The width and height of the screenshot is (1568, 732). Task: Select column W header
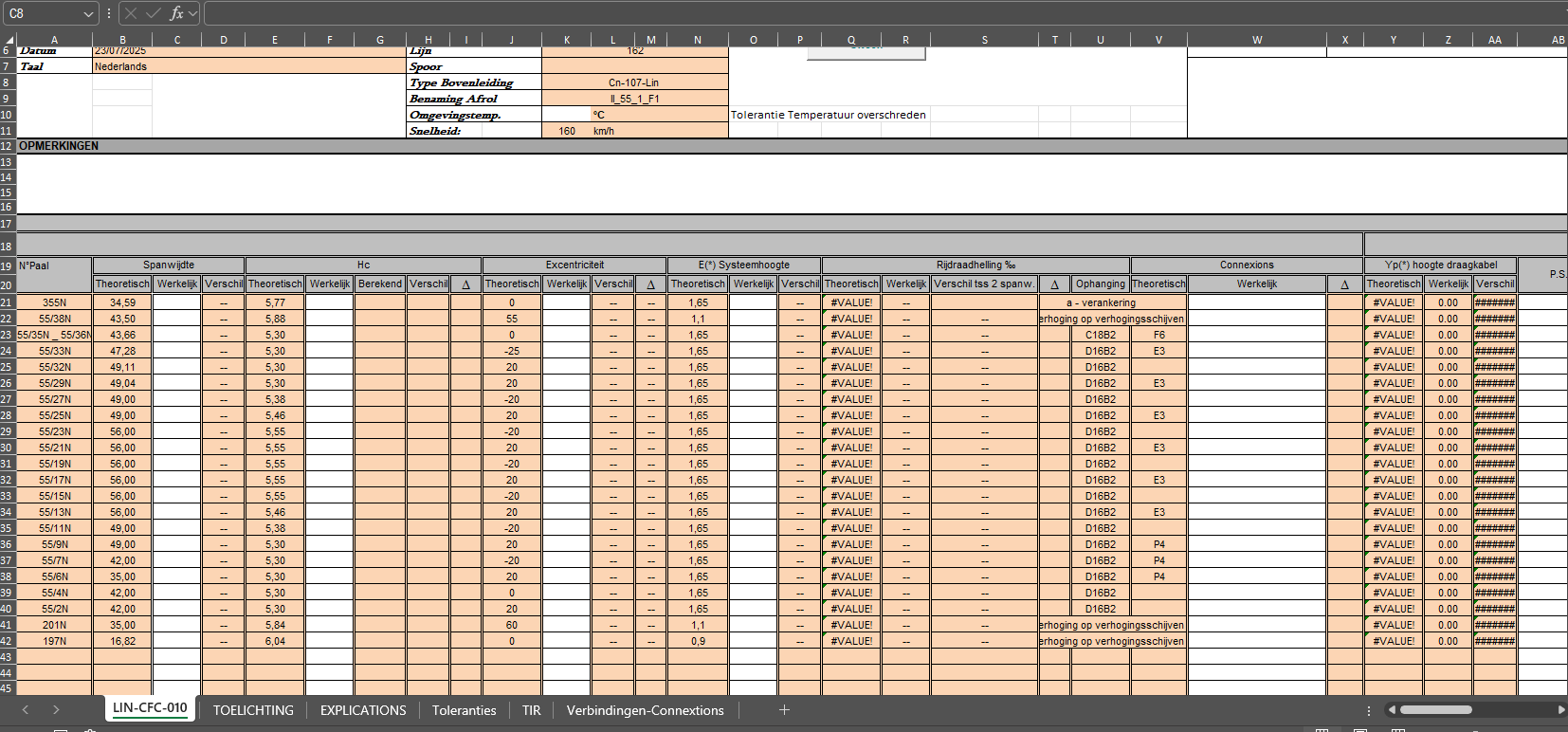coord(1256,40)
